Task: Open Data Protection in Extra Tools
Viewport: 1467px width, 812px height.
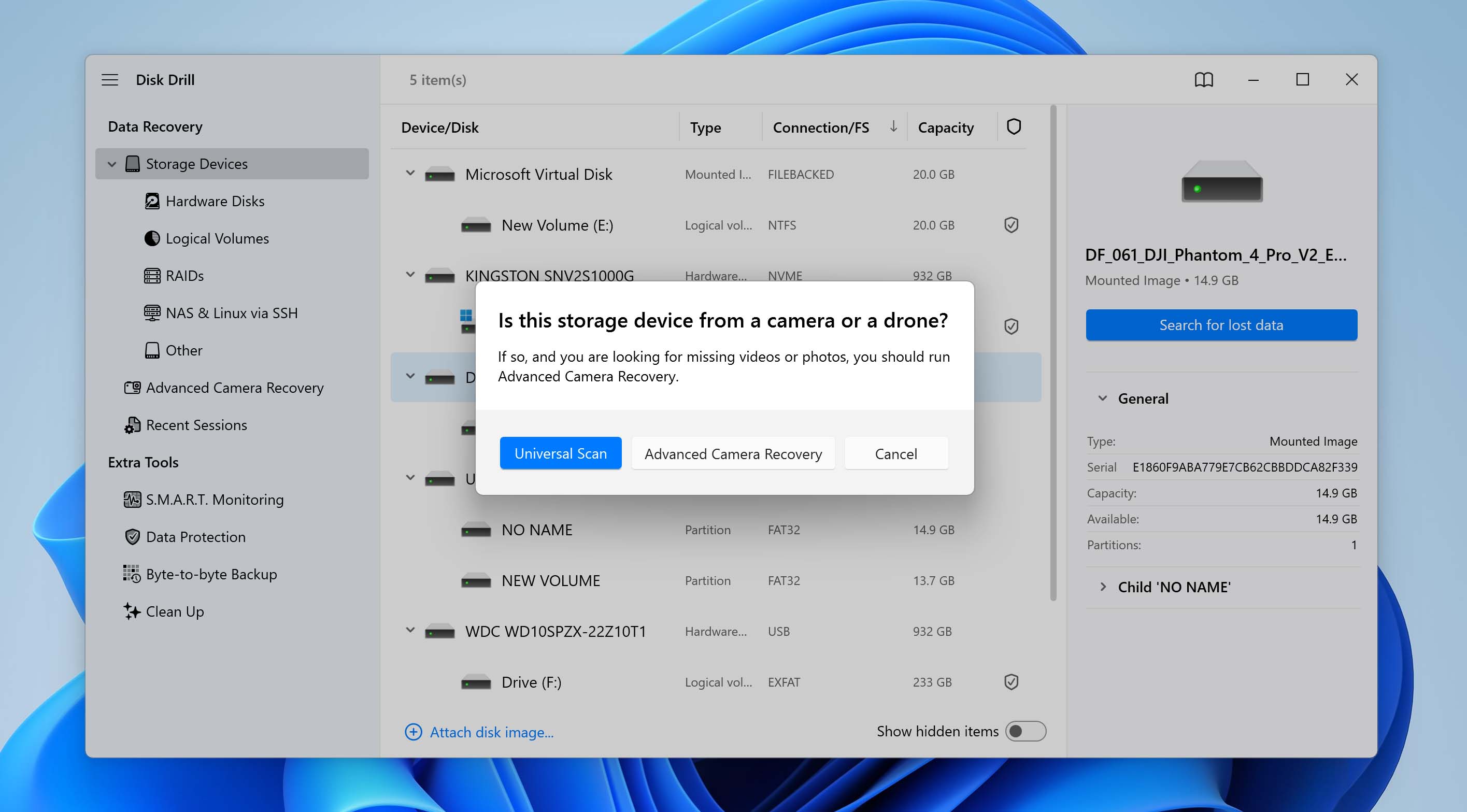Action: point(195,536)
